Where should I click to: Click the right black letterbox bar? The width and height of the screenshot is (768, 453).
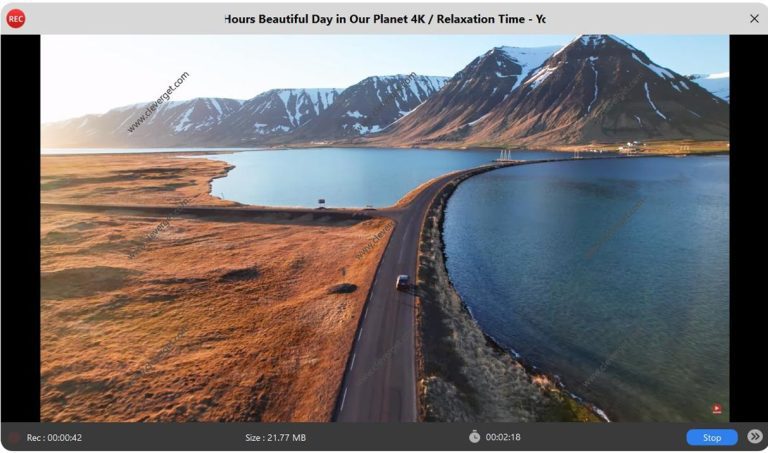coord(748,228)
